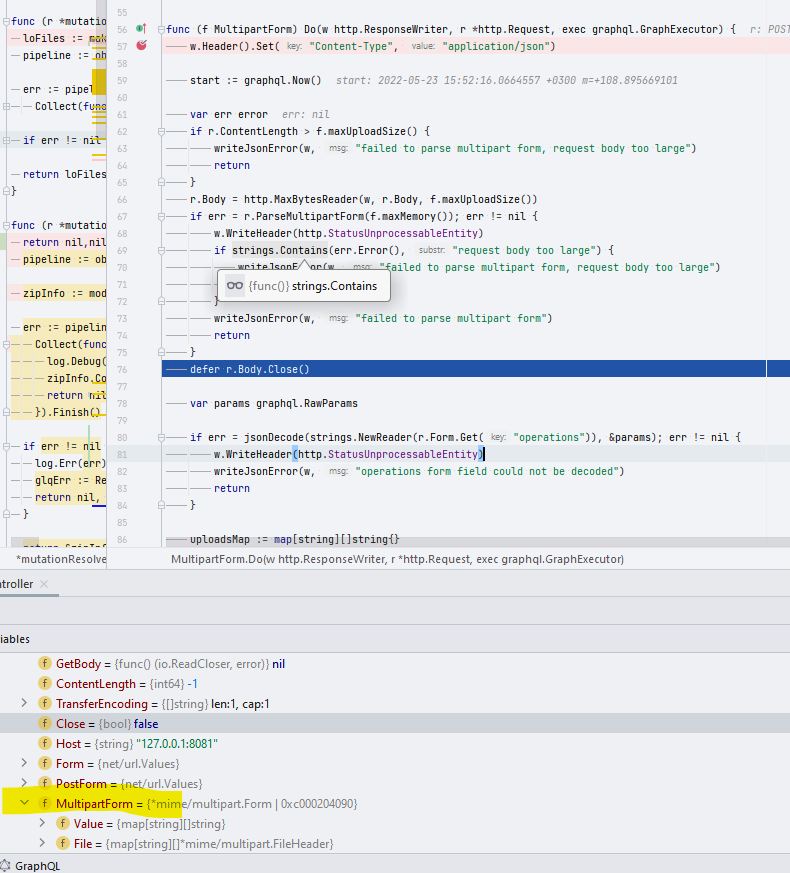Click the GraphQL tool window icon
Screen dimensions: 790x873
point(5,866)
